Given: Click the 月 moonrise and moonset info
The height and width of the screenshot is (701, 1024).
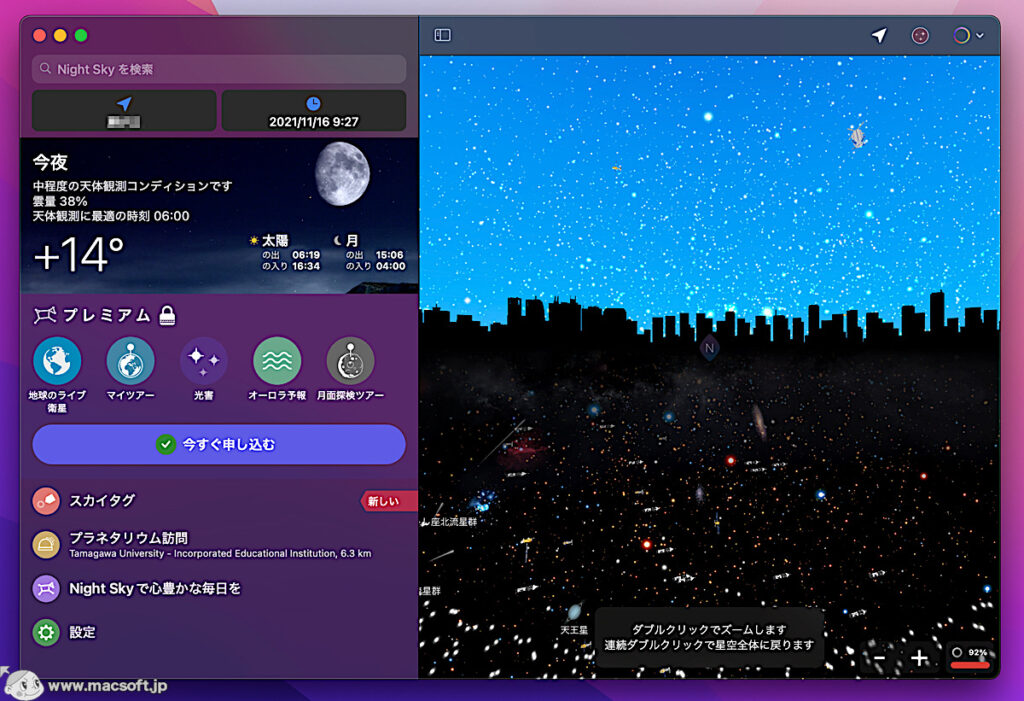Looking at the screenshot, I should (369, 253).
